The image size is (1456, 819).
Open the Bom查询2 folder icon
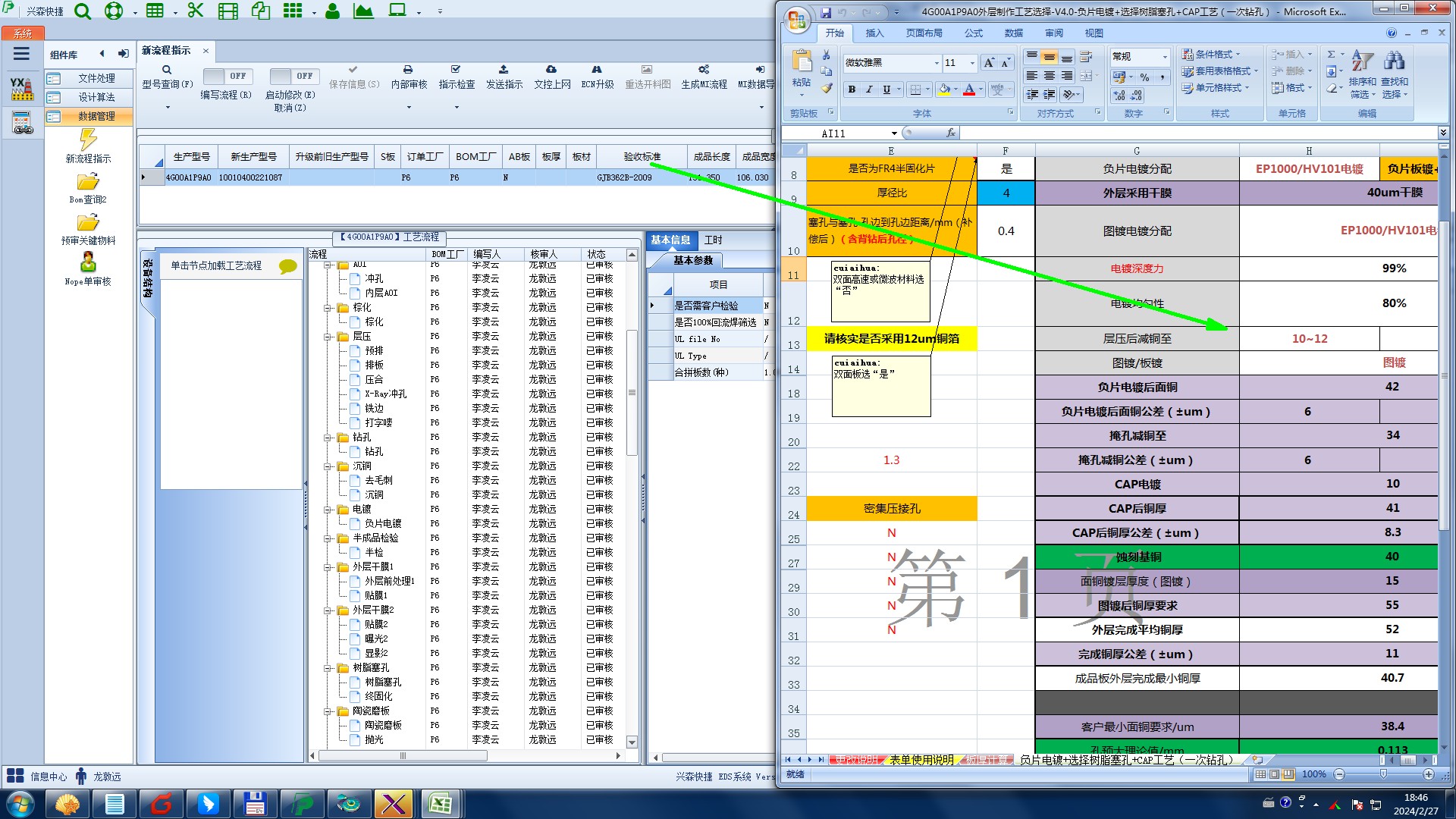tap(88, 183)
